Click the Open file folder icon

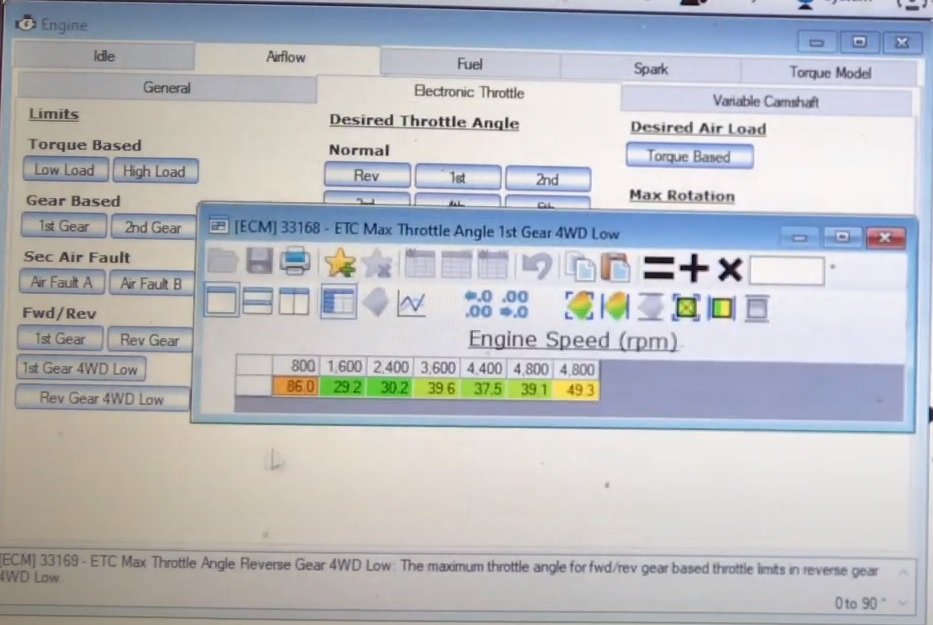(223, 261)
